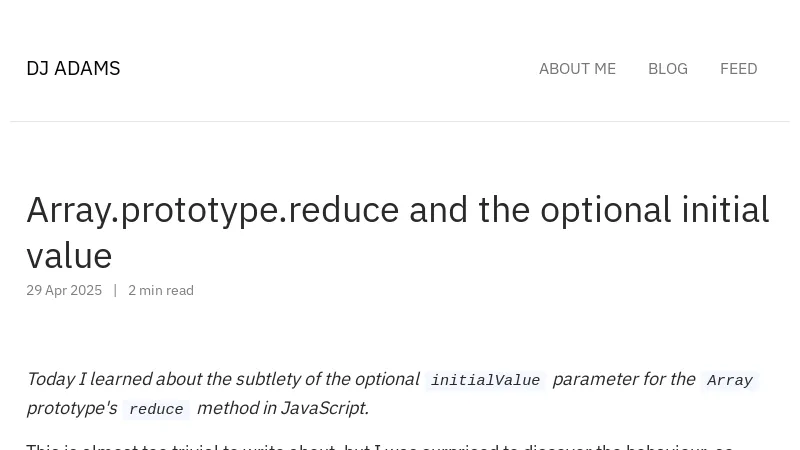
Task: Click the initialValue inline code
Action: tap(485, 381)
